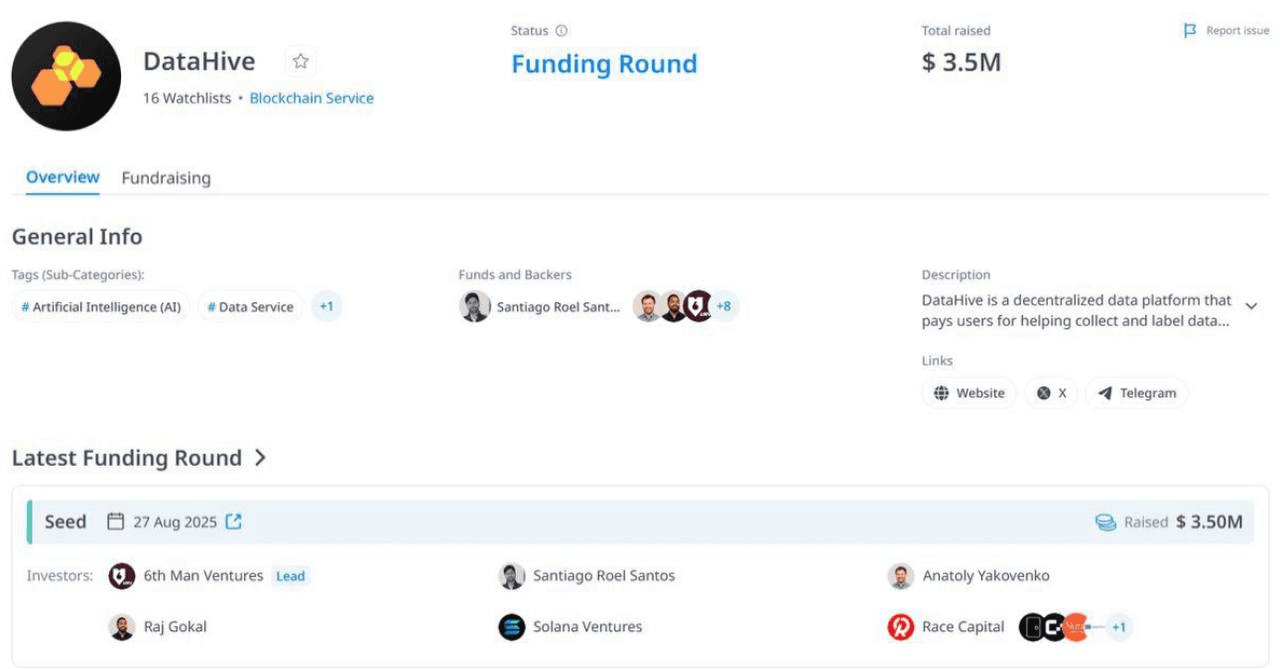Viewport: 1280px width, 669px height.
Task: Open the Blockchain Service category link
Action: (311, 98)
